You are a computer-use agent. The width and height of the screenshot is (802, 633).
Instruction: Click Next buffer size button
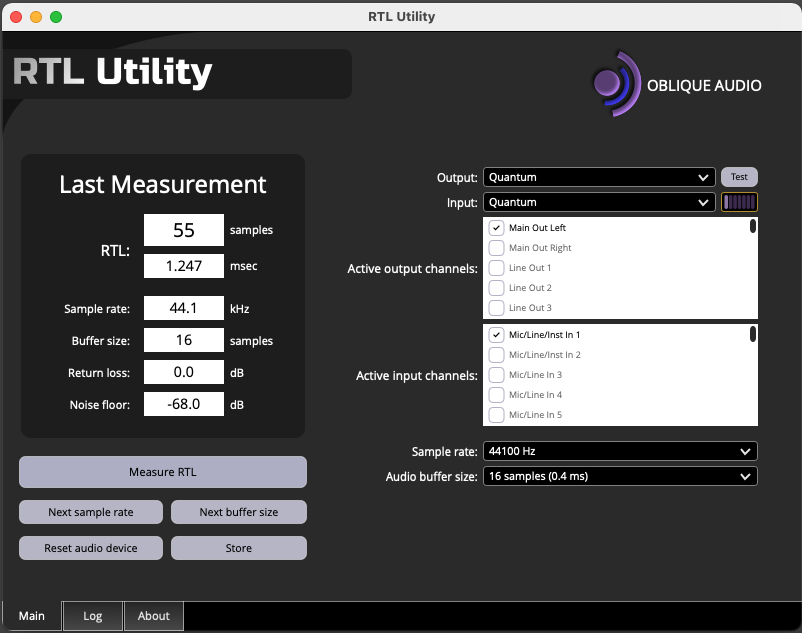[x=239, y=512]
